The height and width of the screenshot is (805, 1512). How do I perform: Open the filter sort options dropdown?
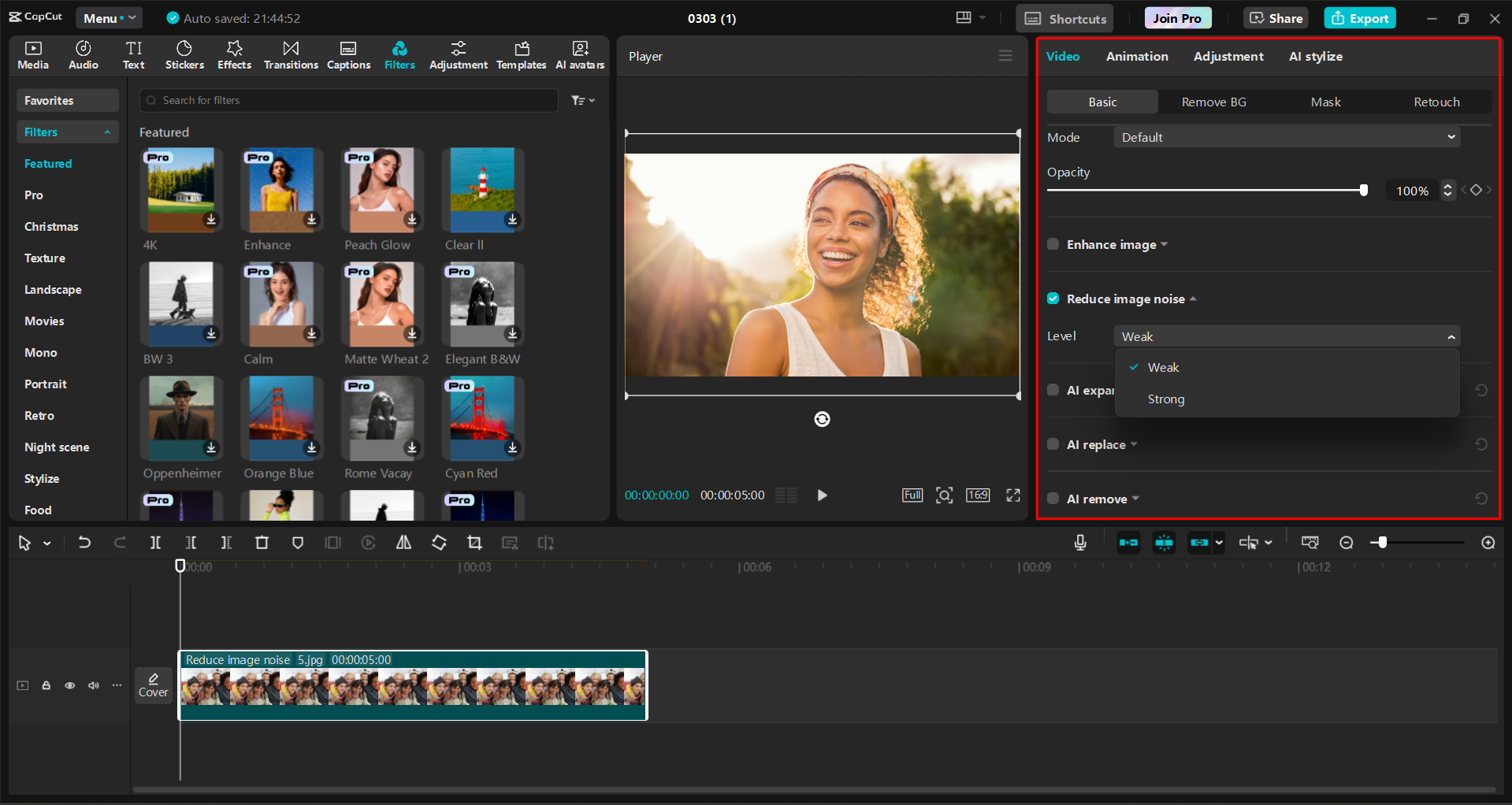[583, 100]
